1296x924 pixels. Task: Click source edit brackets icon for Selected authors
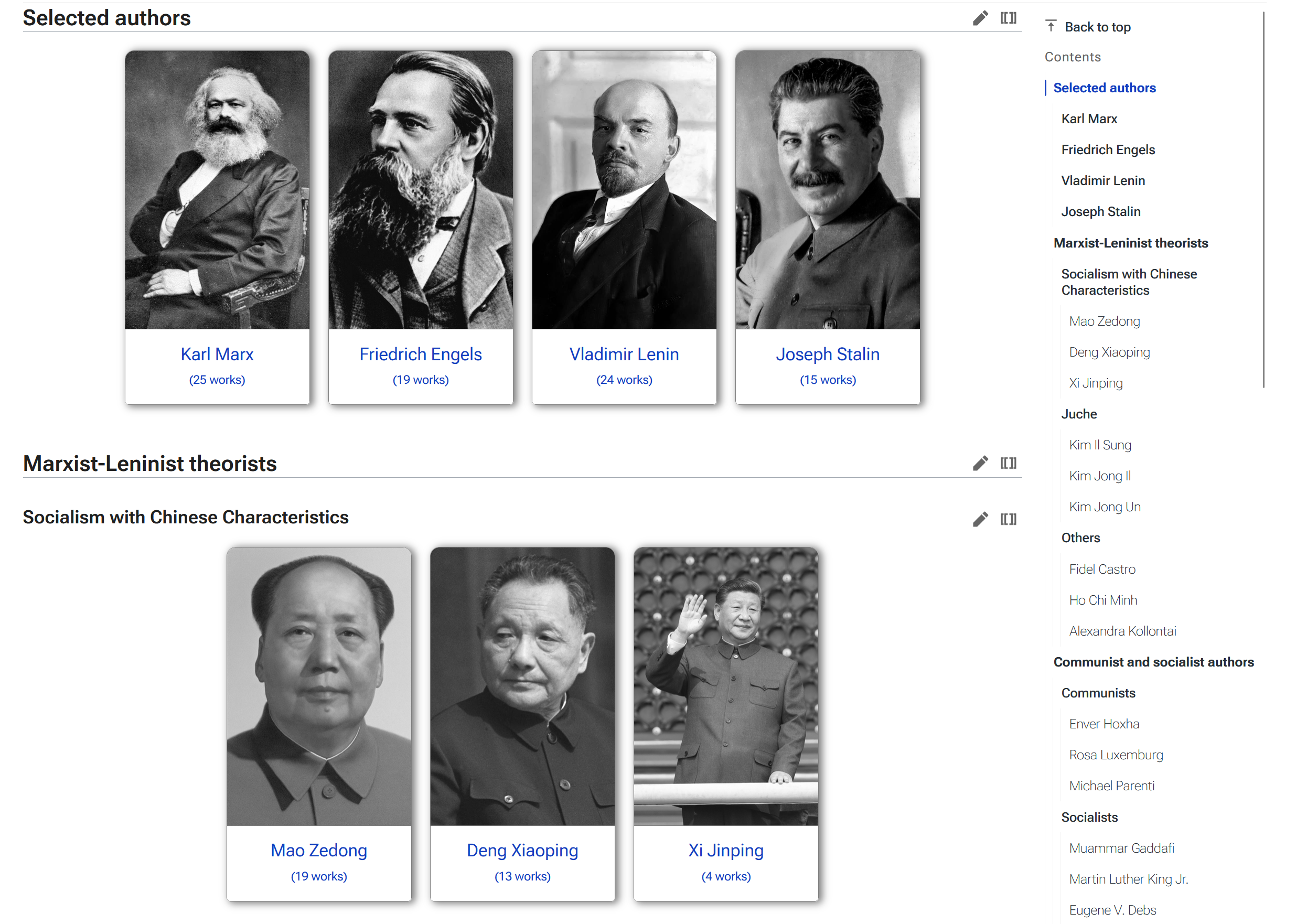[1008, 18]
